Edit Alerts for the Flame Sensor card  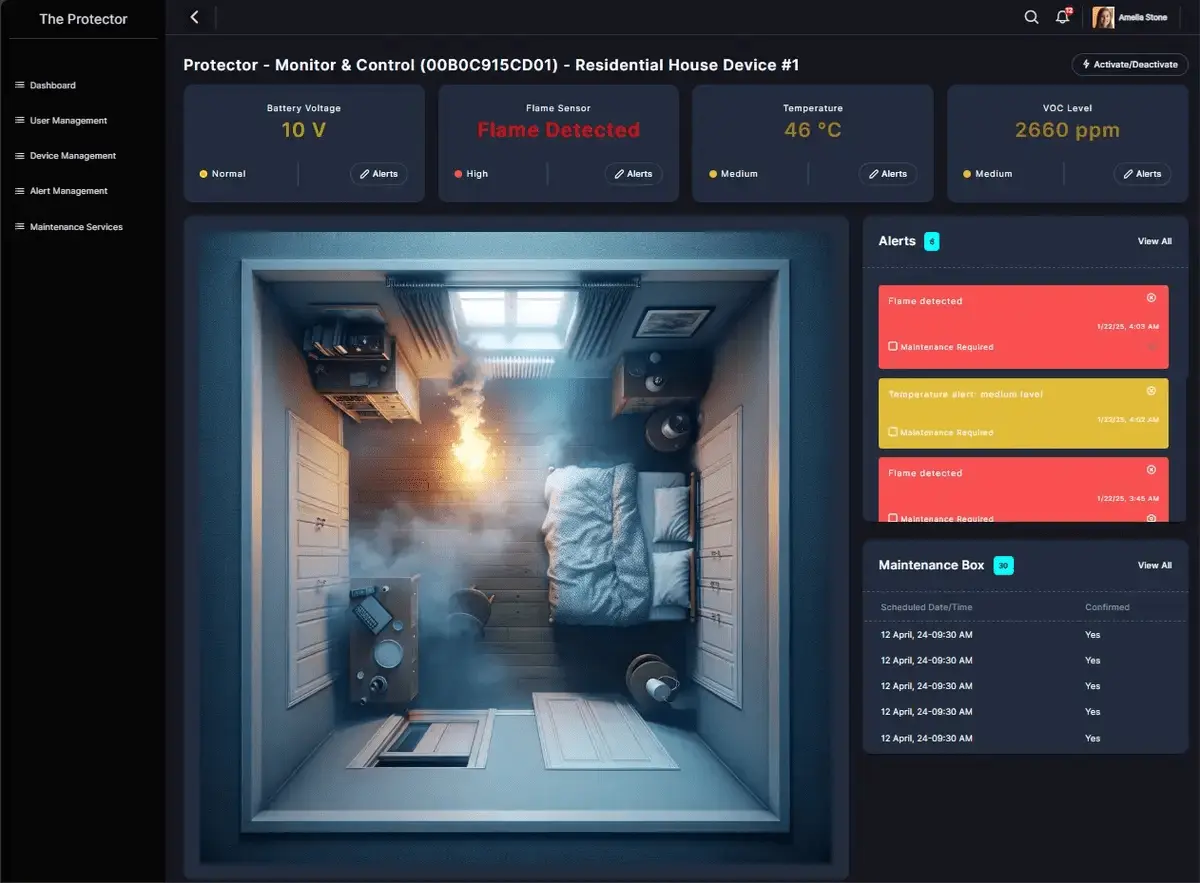[633, 174]
